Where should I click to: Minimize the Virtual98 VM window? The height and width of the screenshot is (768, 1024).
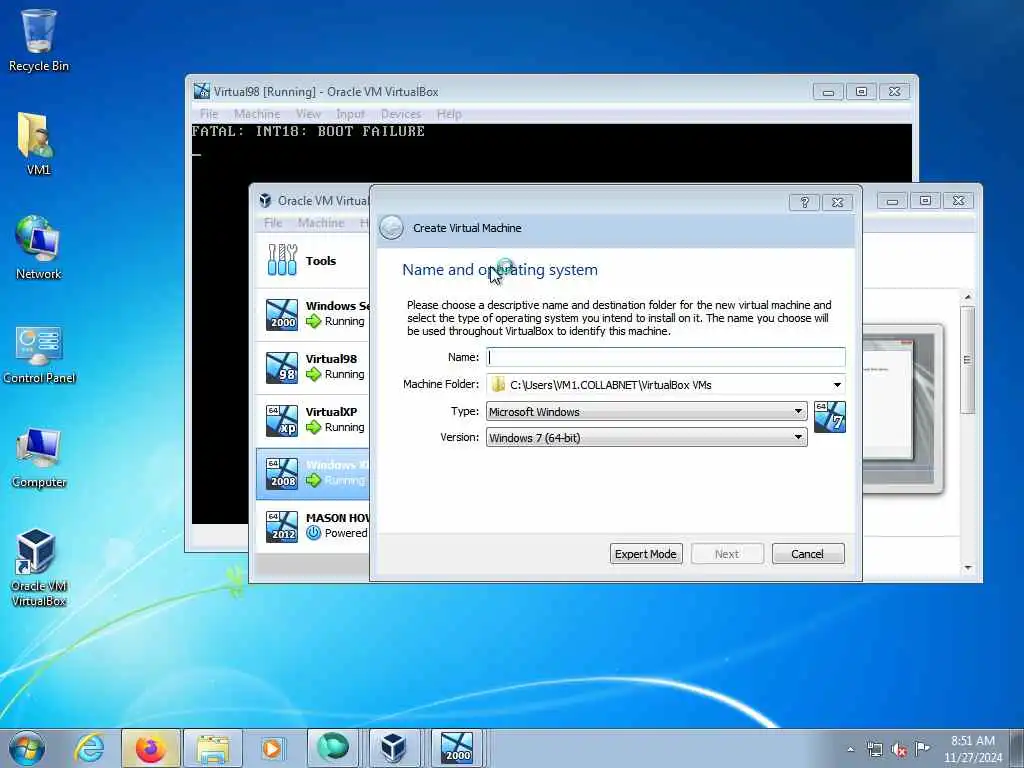tap(828, 92)
